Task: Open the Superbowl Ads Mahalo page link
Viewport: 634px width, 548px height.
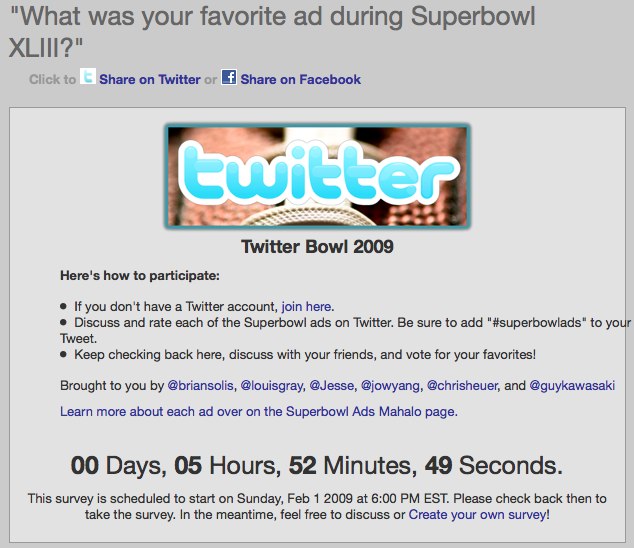Action: coord(259,411)
